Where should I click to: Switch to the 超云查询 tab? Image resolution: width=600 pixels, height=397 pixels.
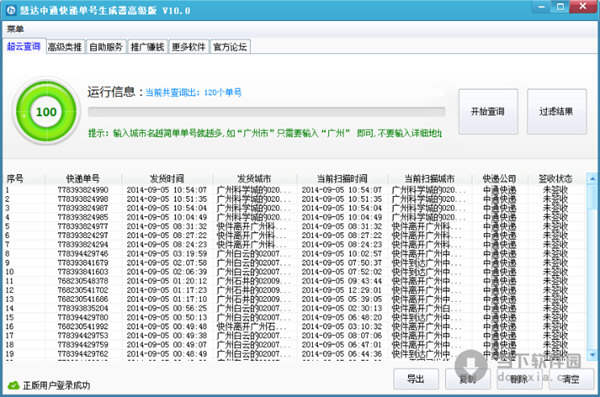(24, 46)
